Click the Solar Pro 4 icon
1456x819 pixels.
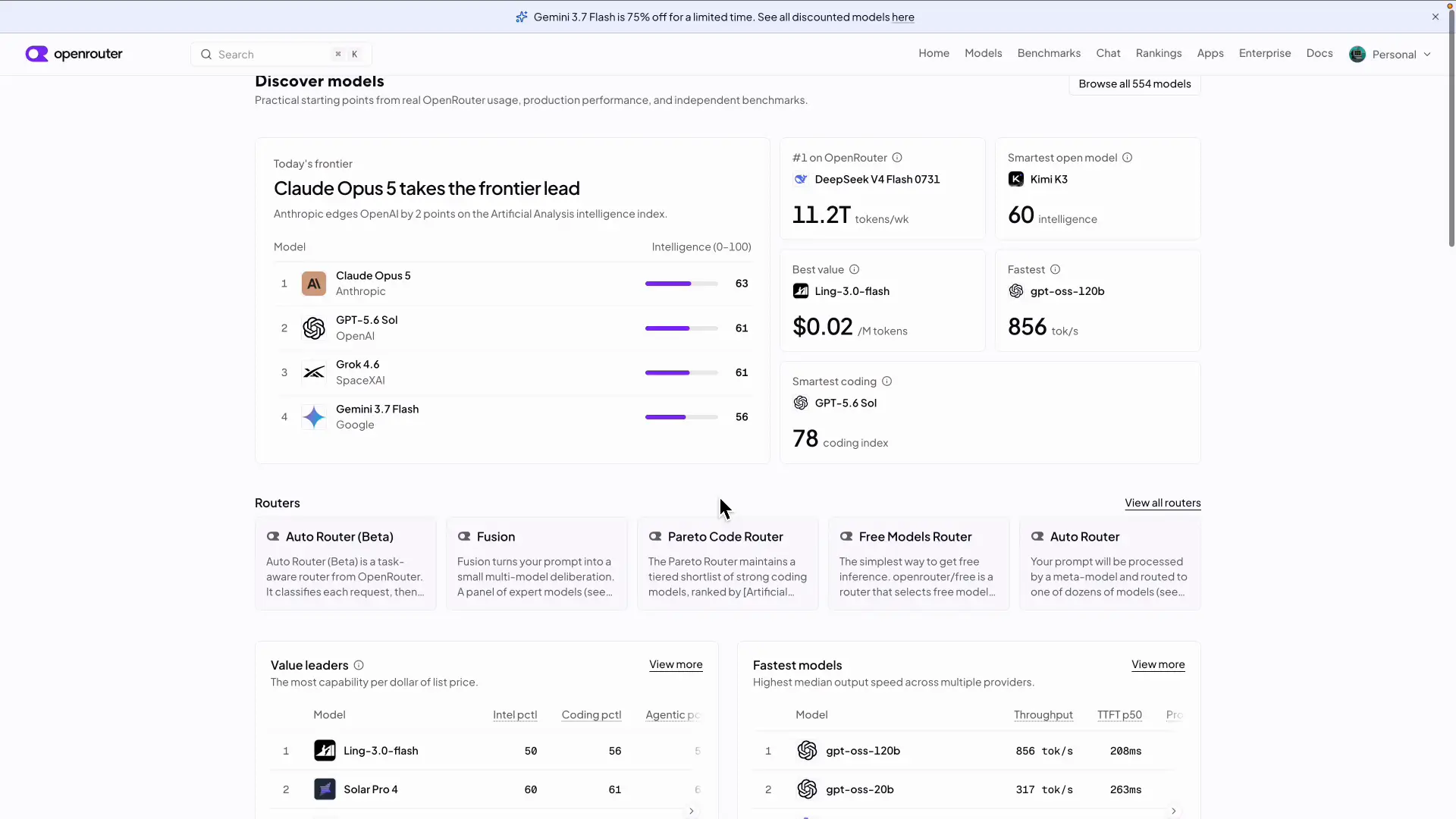coord(325,789)
